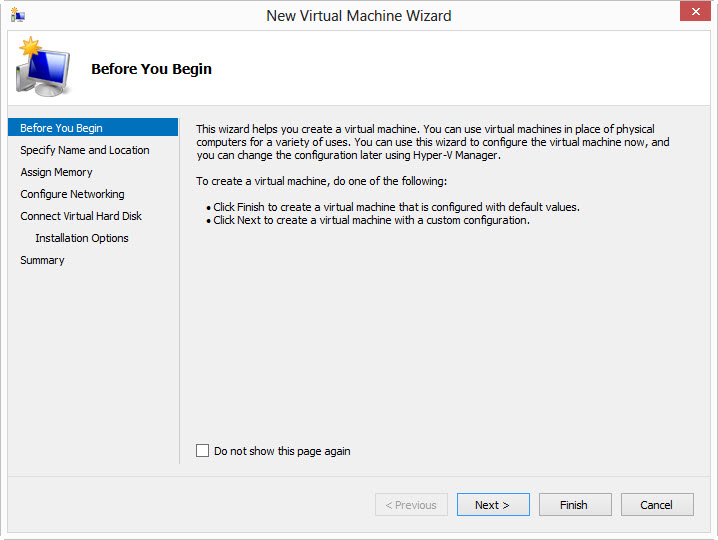Screen dimensions: 718x540
Task: Click the introductory paragraph about the wizard
Action: (432, 142)
